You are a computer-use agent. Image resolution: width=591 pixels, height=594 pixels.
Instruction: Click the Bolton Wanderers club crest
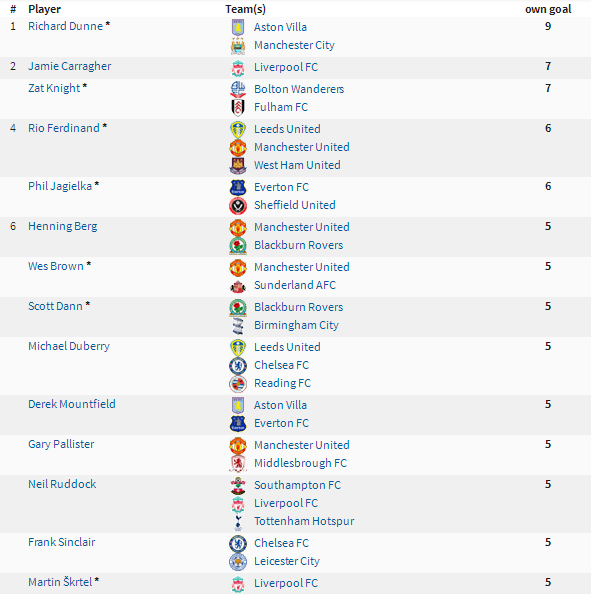tap(238, 89)
